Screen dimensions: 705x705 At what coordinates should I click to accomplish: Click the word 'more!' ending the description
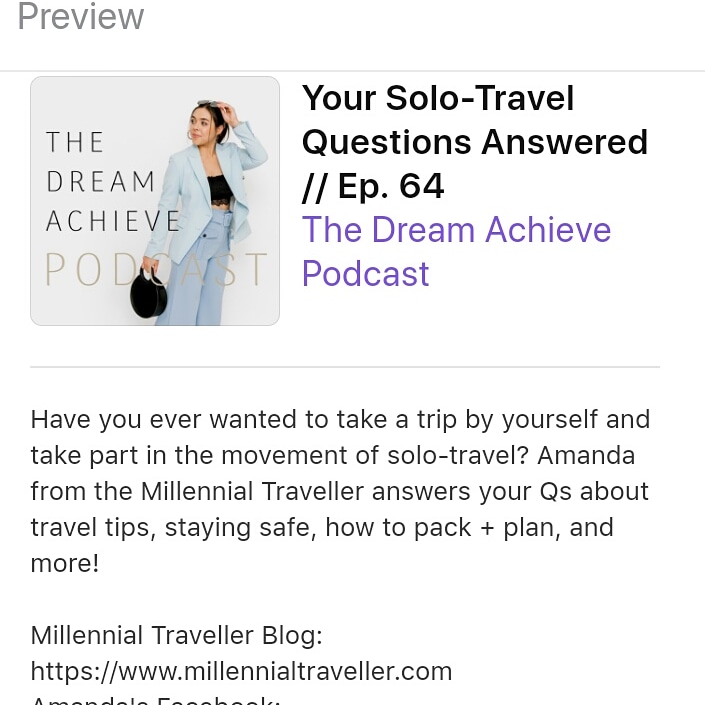click(65, 563)
